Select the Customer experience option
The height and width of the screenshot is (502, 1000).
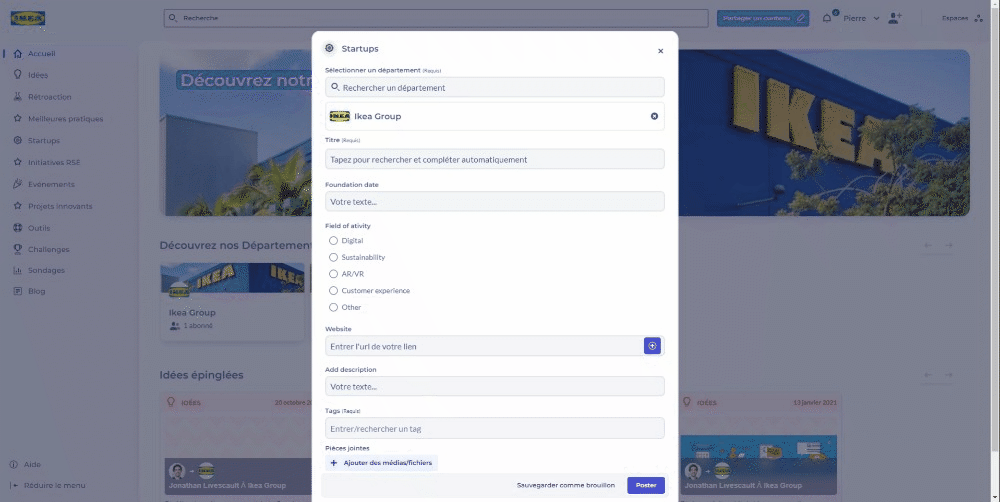coord(334,291)
